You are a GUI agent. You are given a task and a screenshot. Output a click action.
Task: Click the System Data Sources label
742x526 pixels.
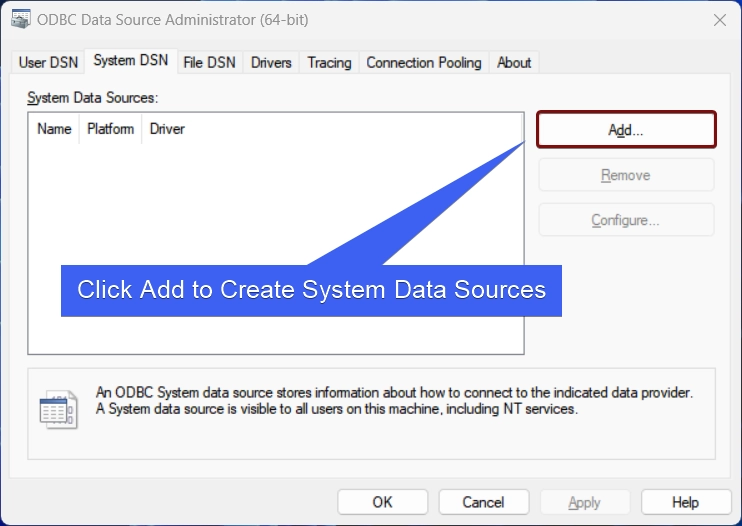(x=93, y=98)
